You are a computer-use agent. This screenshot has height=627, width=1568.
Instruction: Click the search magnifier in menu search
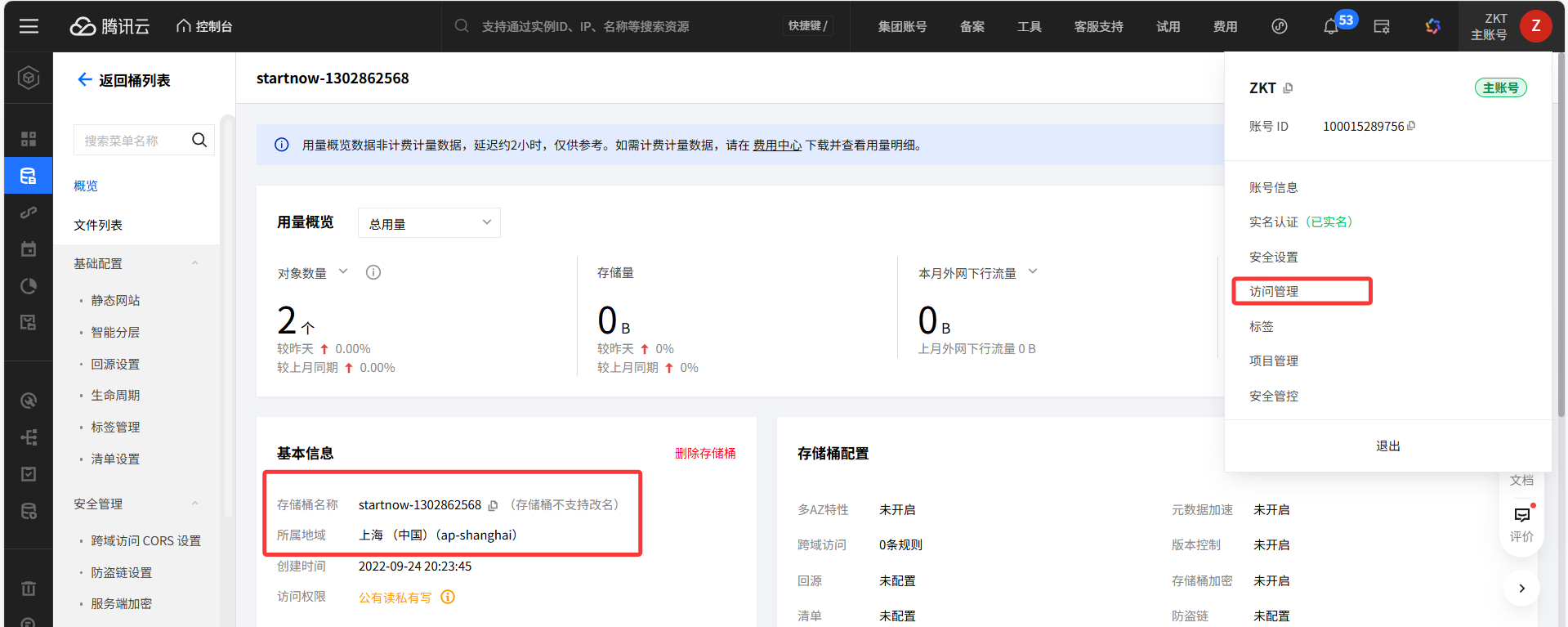tap(199, 141)
